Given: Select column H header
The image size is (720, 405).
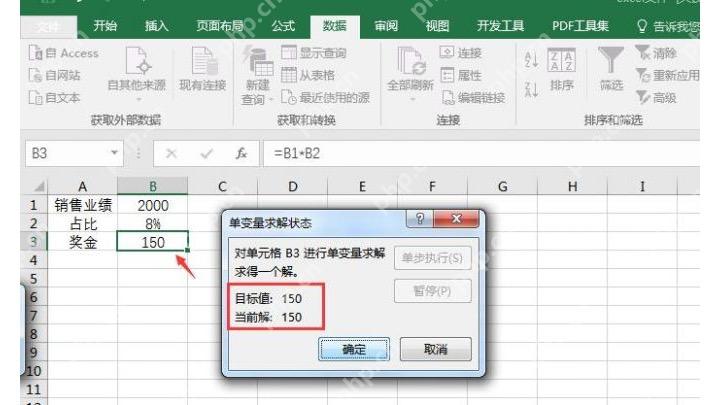Looking at the screenshot, I should [x=572, y=186].
